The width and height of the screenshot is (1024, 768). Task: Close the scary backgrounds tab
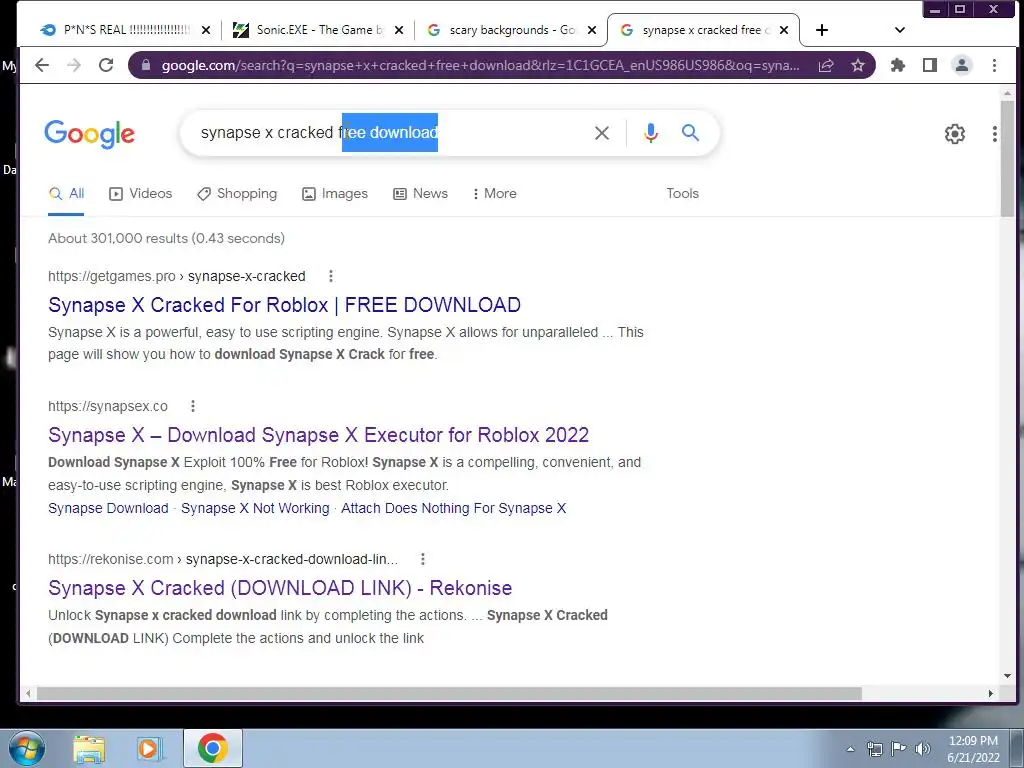592,30
